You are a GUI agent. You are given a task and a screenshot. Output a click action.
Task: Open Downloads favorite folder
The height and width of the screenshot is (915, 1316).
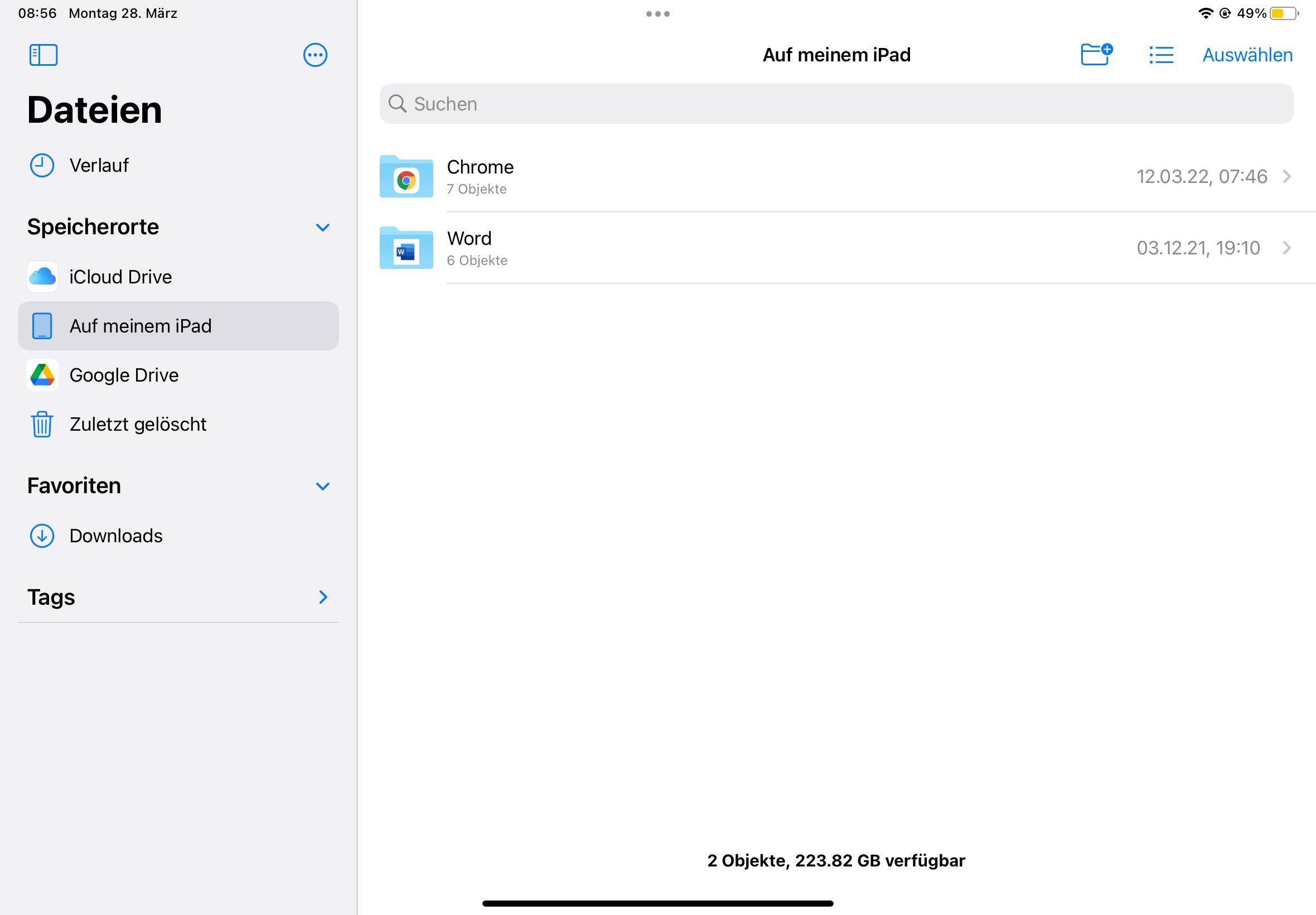116,536
